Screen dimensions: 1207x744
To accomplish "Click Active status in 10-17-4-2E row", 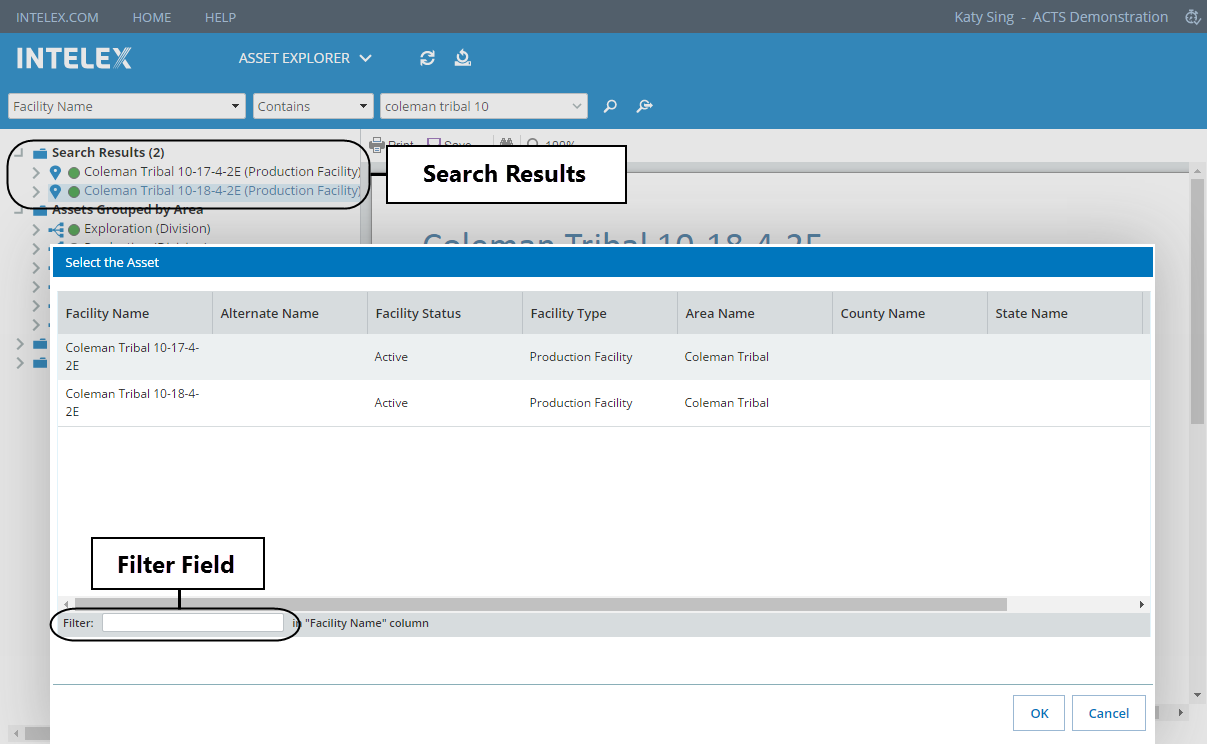I will coord(391,357).
